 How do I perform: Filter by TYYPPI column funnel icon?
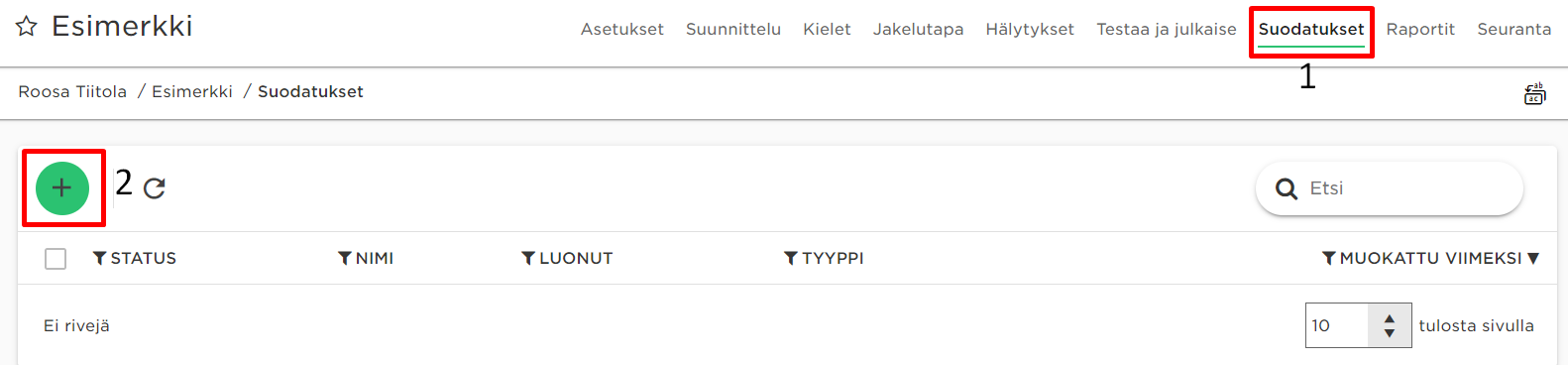(791, 258)
